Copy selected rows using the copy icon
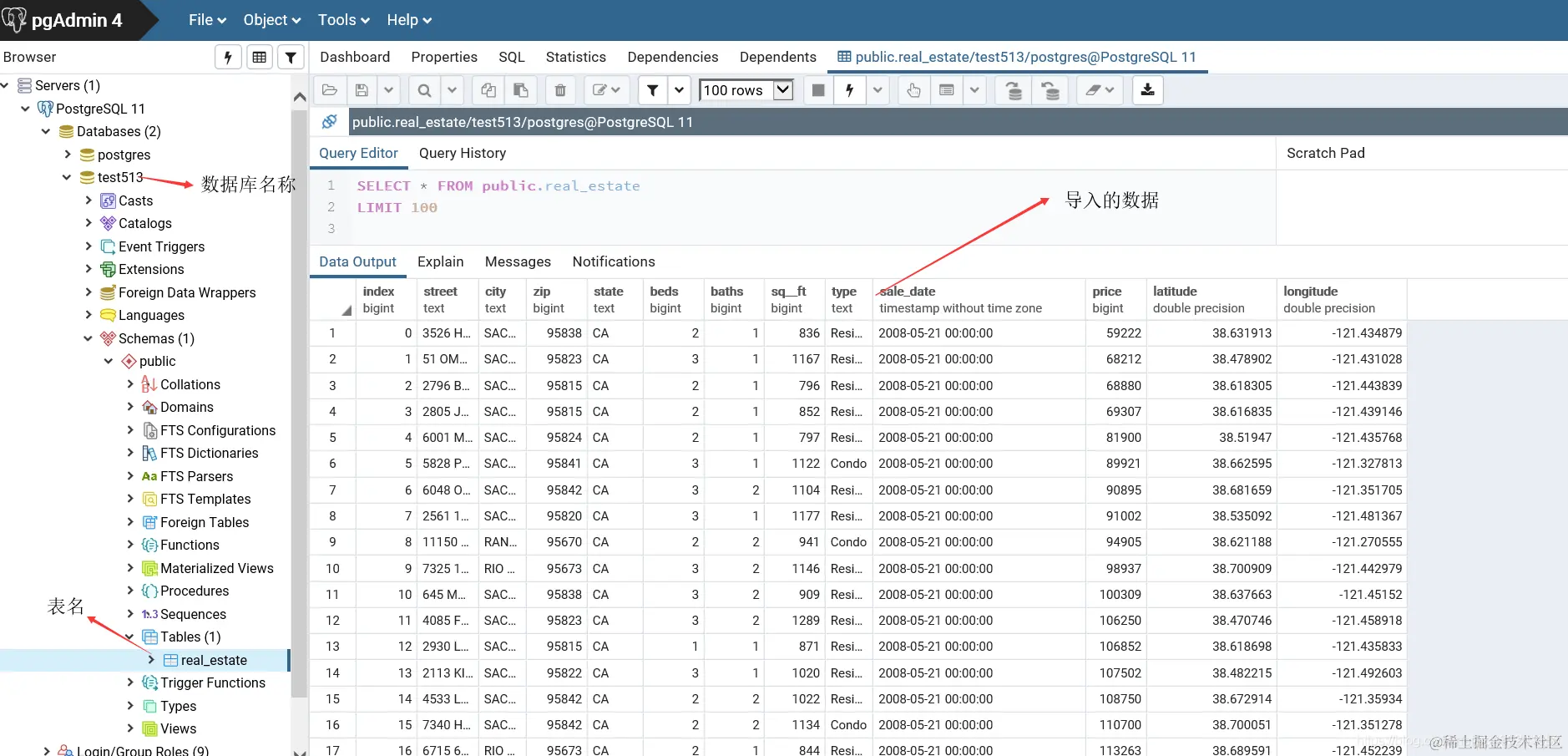 (488, 90)
